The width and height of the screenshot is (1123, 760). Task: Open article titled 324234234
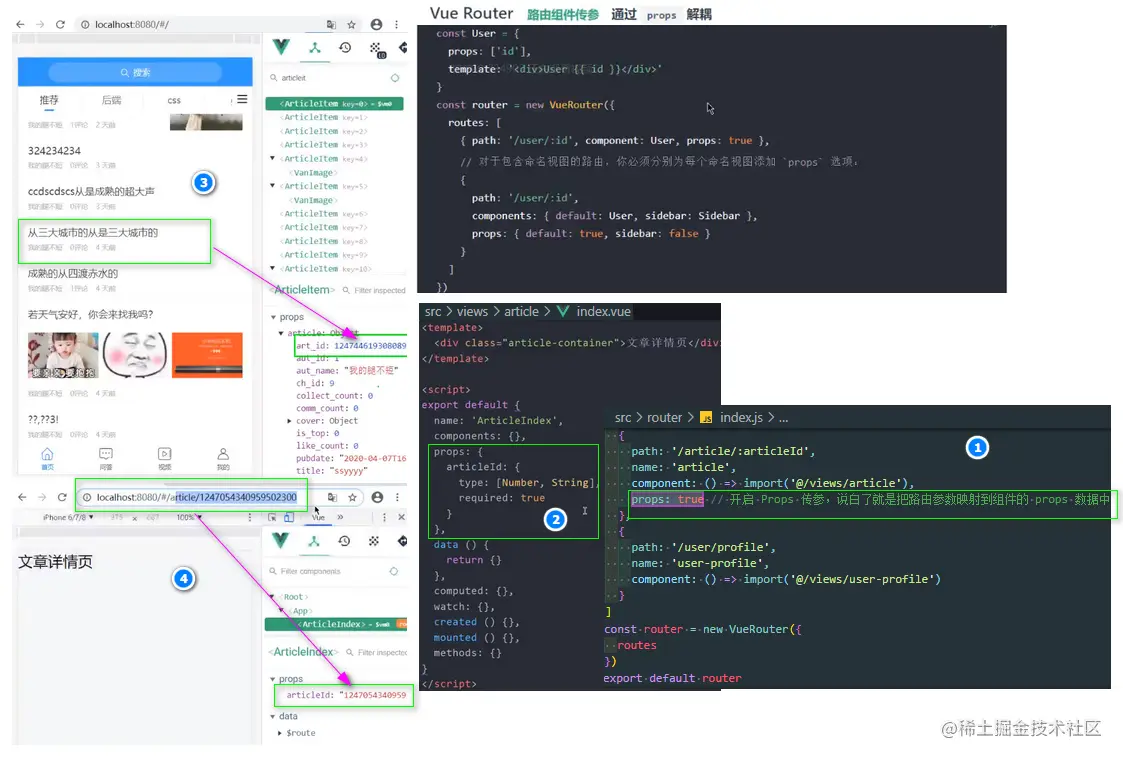pos(54,151)
